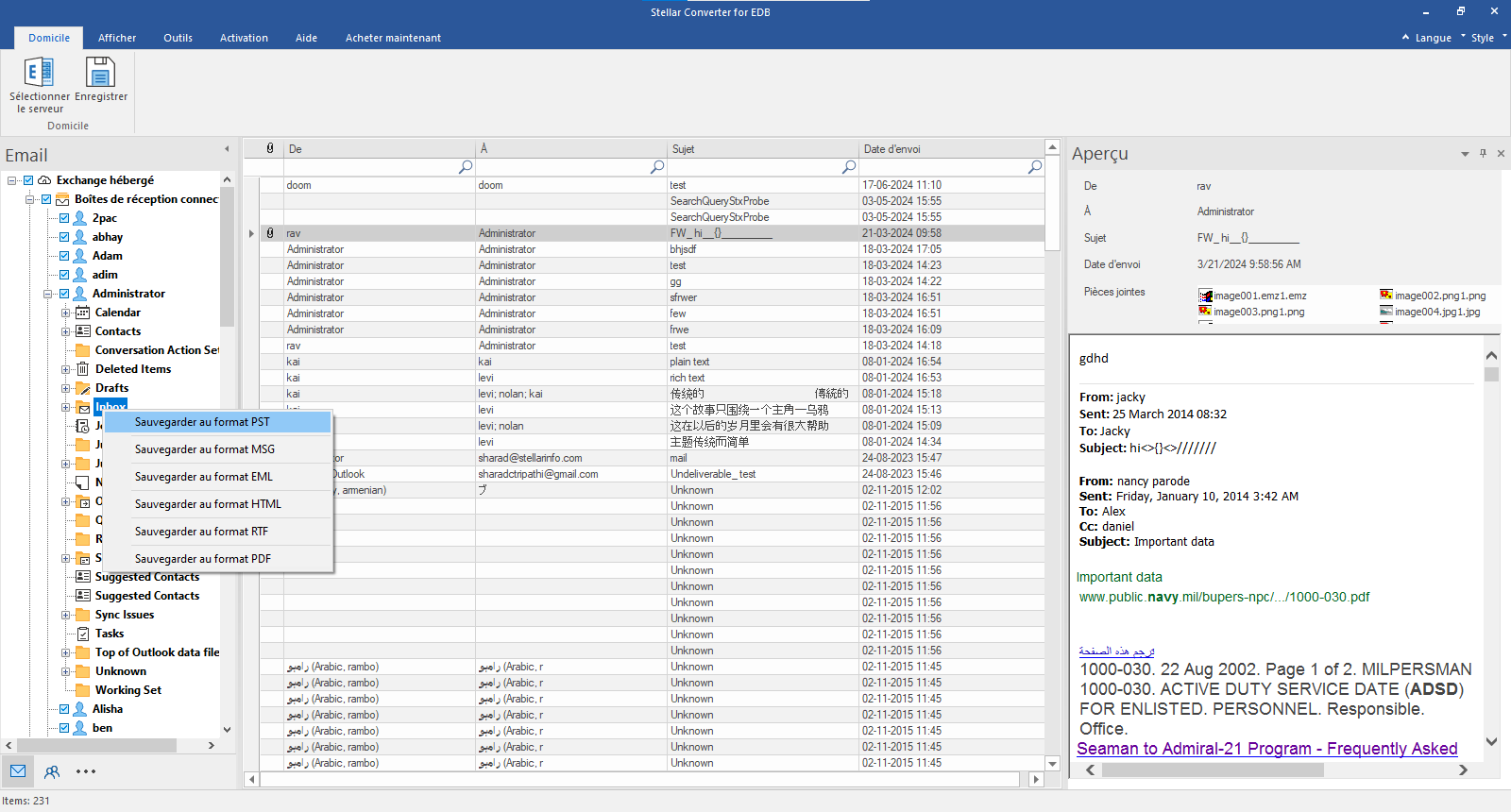Uncheck the Adam mailbox checkbox
Viewport: 1511px width, 812px height.
[x=64, y=256]
